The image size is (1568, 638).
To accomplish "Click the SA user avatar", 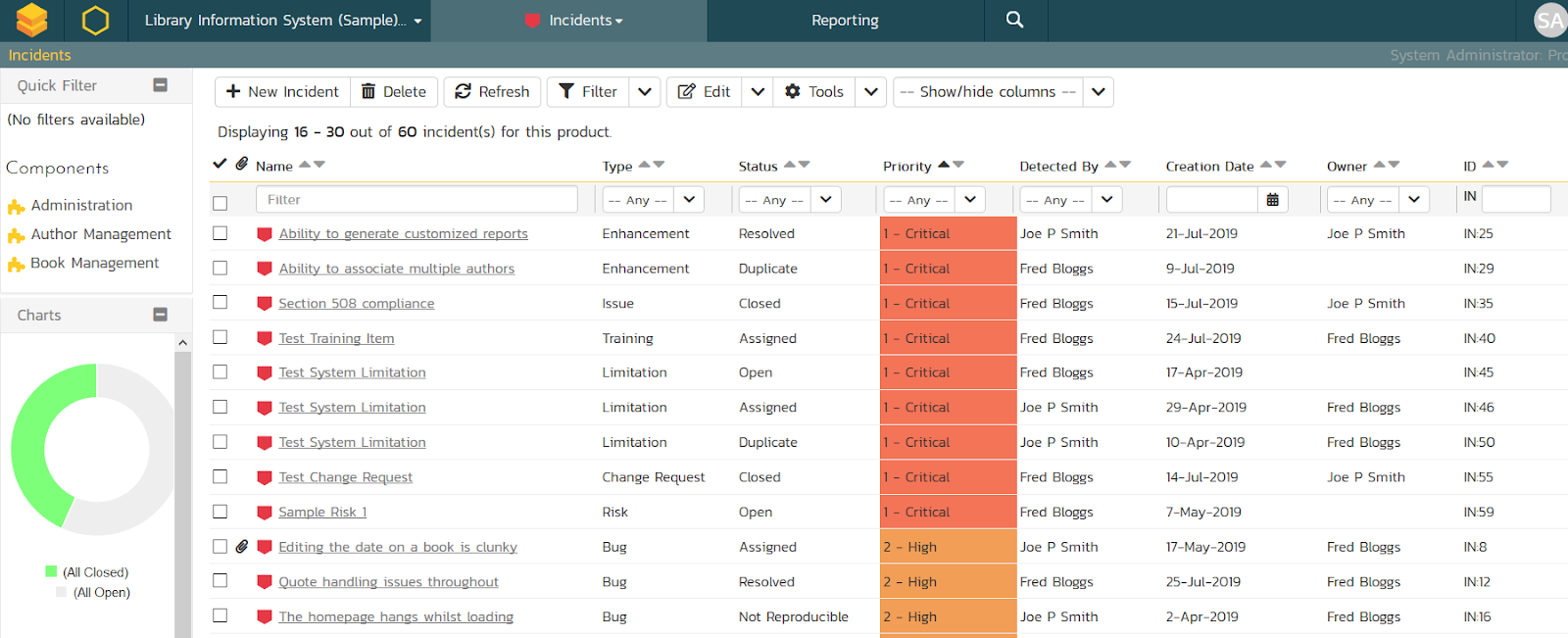I will [1549, 20].
